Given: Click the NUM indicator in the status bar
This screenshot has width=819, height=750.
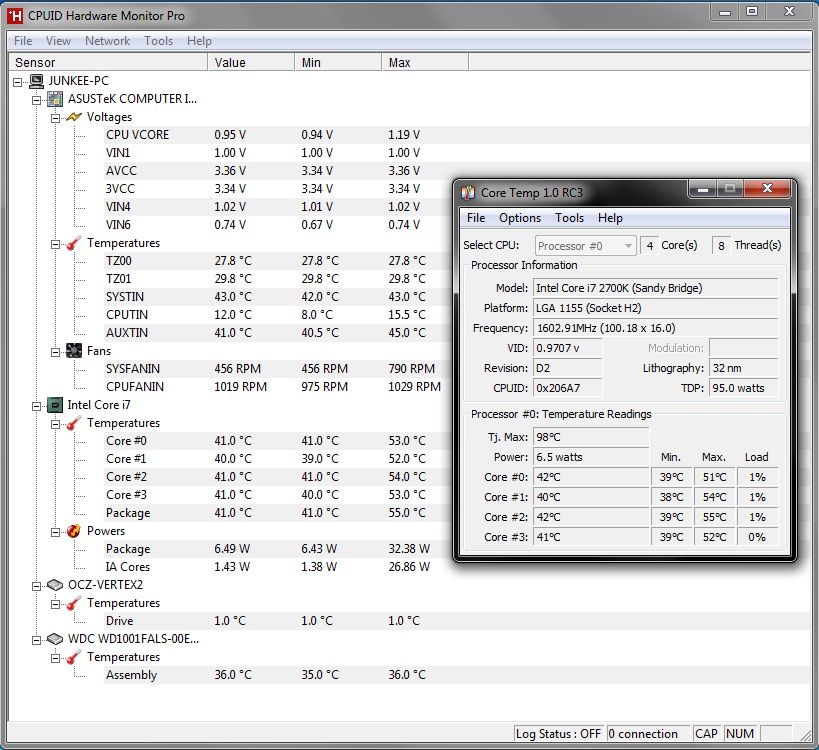Looking at the screenshot, I should (740, 734).
